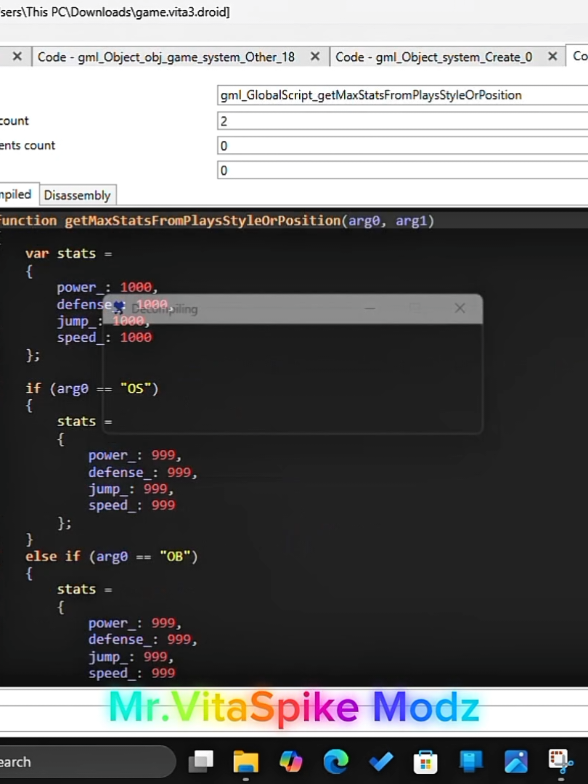
Task: Switch to the Disassembly view tab
Action: [x=78, y=195]
